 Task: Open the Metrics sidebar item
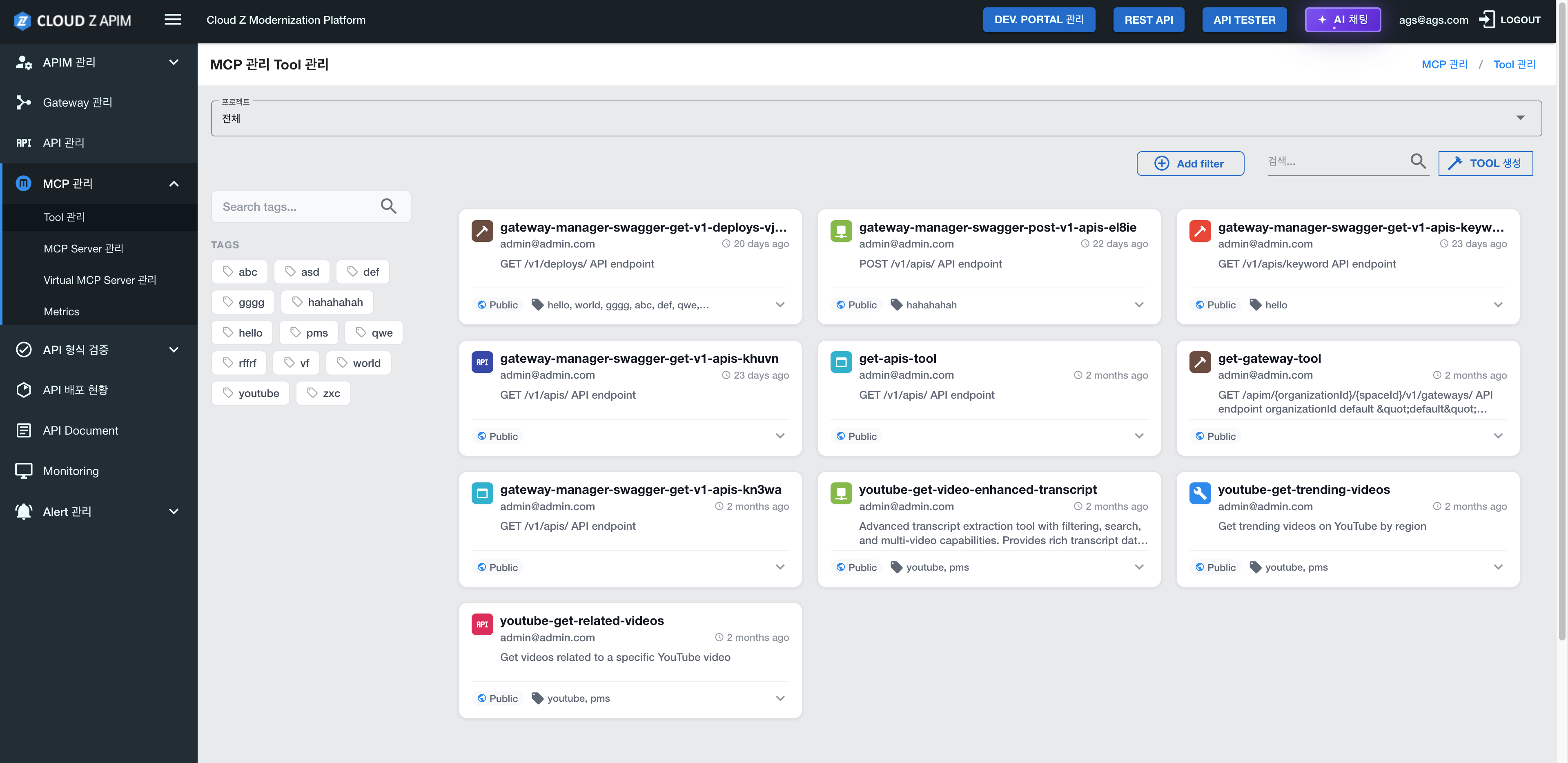click(x=62, y=311)
